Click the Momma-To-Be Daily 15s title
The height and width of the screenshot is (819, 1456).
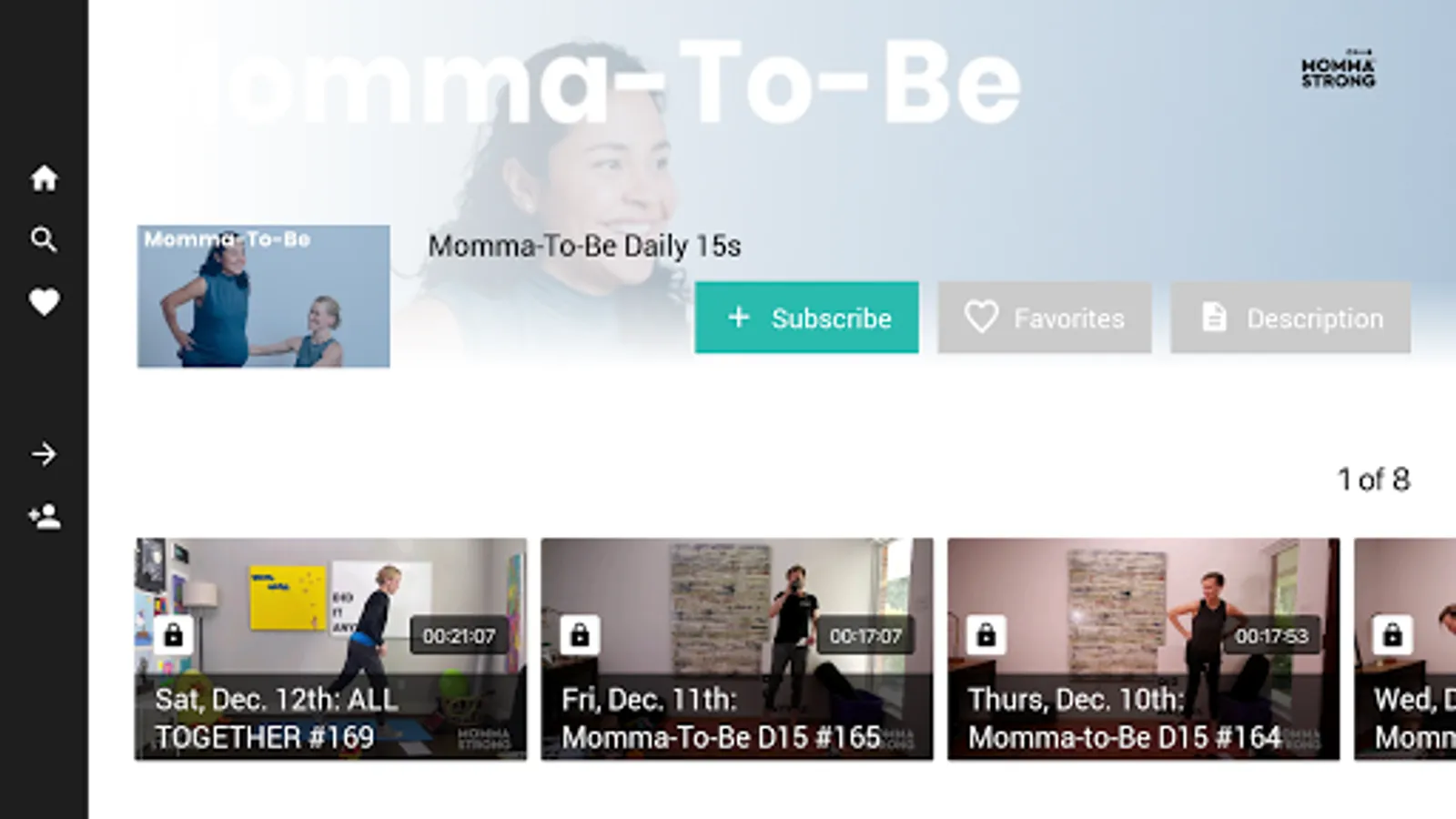tap(584, 246)
